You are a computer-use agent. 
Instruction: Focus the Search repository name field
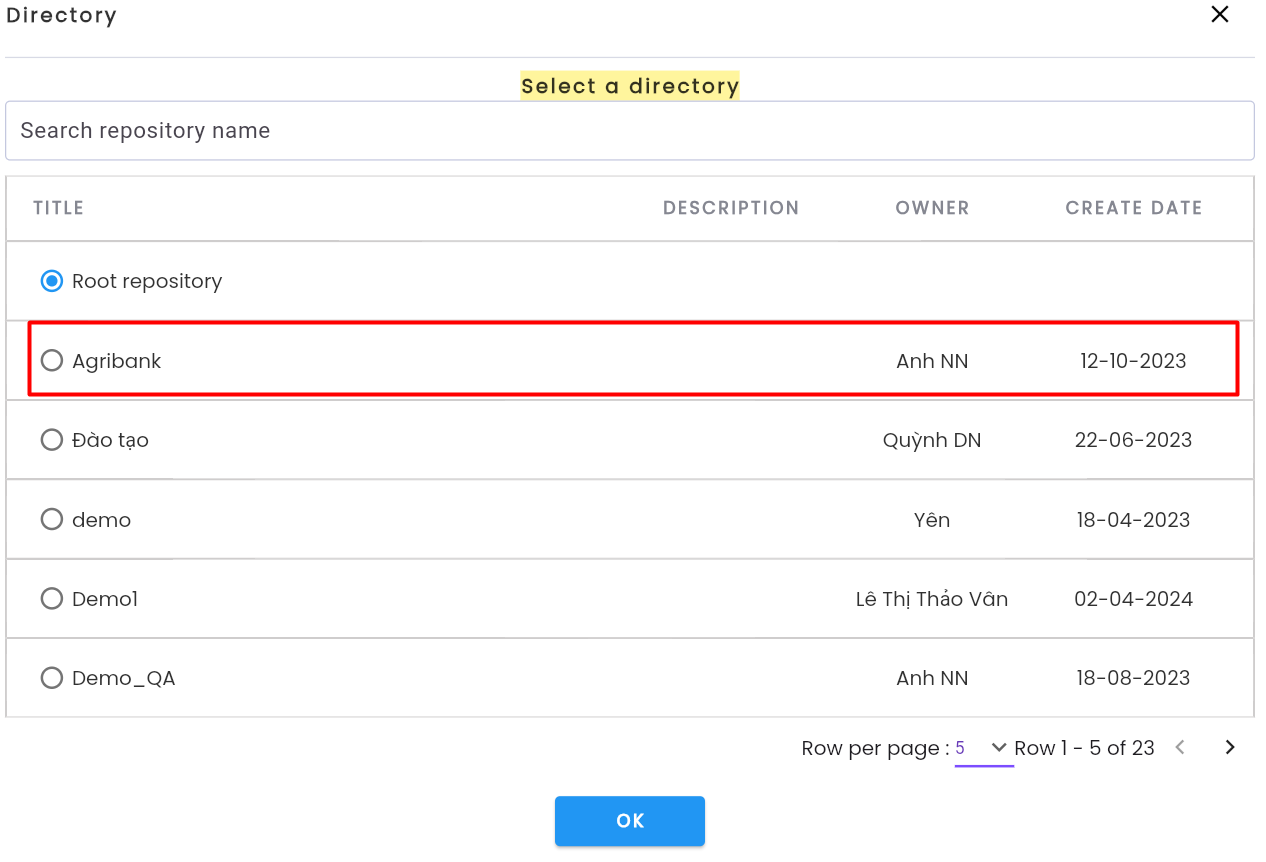tap(630, 130)
